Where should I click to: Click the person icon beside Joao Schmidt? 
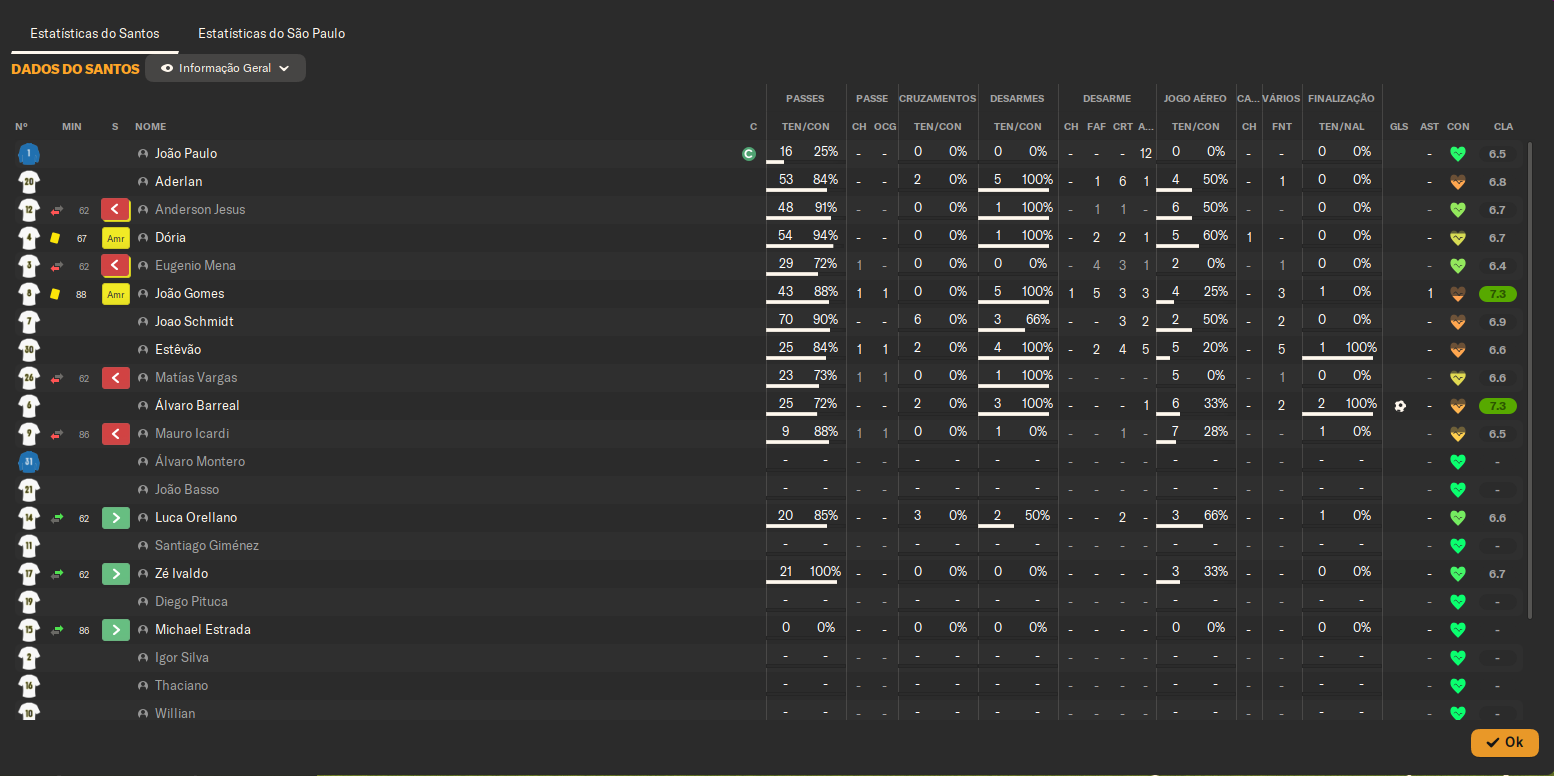(x=143, y=322)
